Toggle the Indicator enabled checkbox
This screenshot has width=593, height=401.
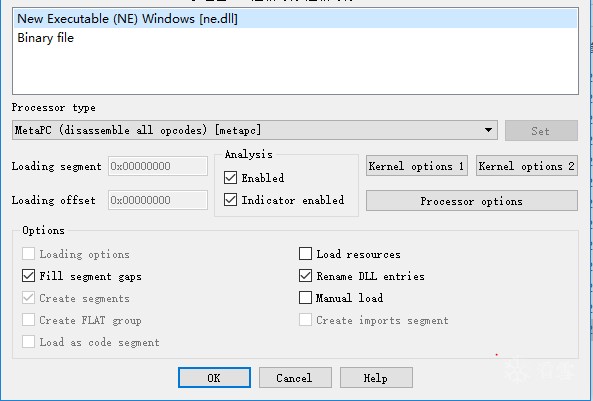click(x=230, y=199)
